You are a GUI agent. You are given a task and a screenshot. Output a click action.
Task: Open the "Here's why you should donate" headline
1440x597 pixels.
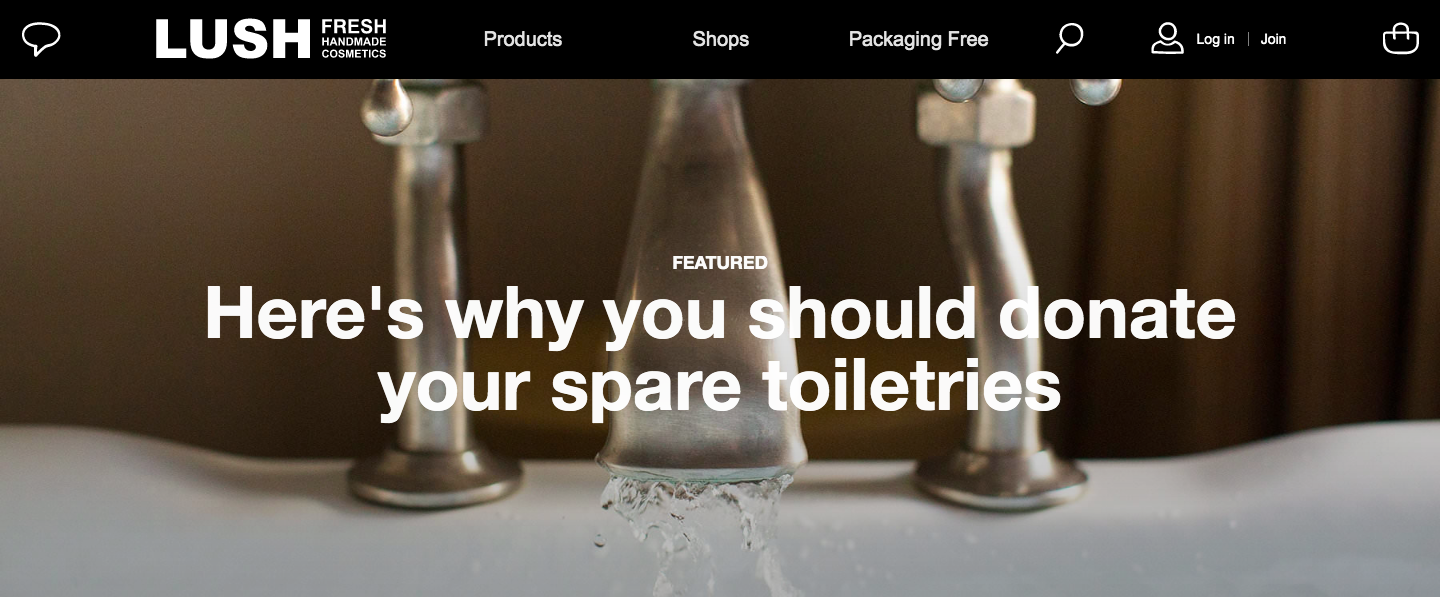pyautogui.click(x=720, y=313)
